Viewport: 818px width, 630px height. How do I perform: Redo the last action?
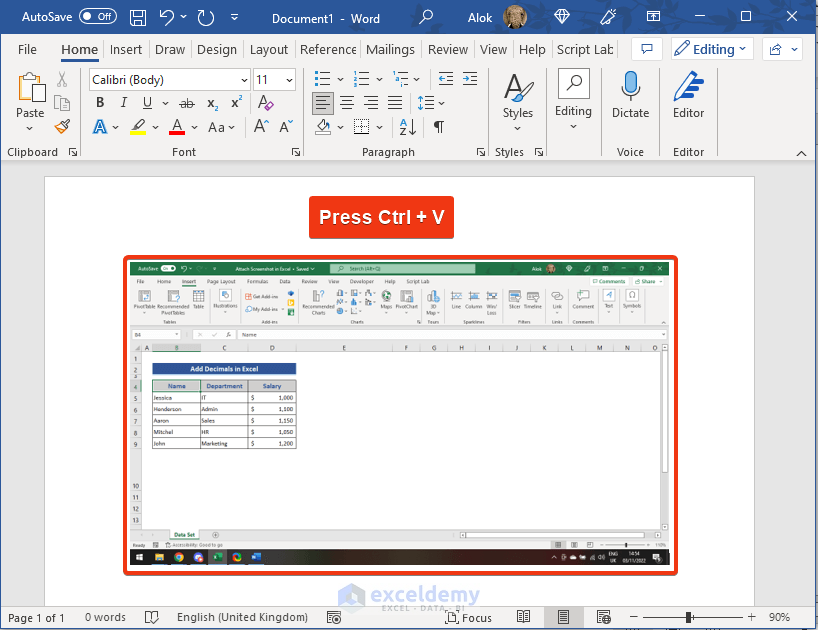coord(206,18)
